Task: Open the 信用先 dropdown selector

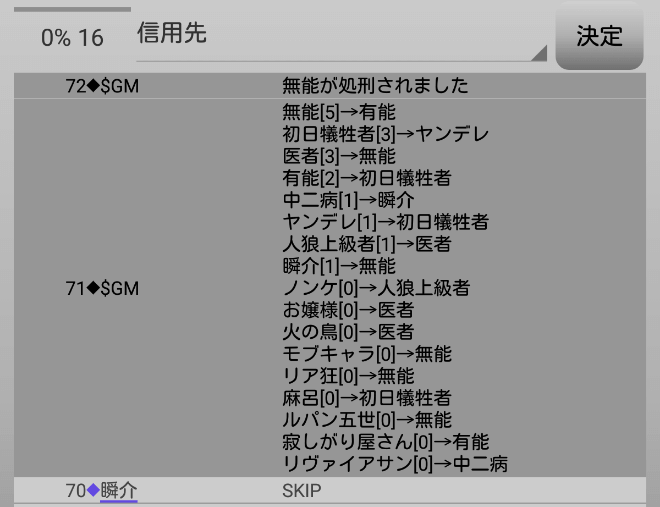Action: tap(340, 36)
